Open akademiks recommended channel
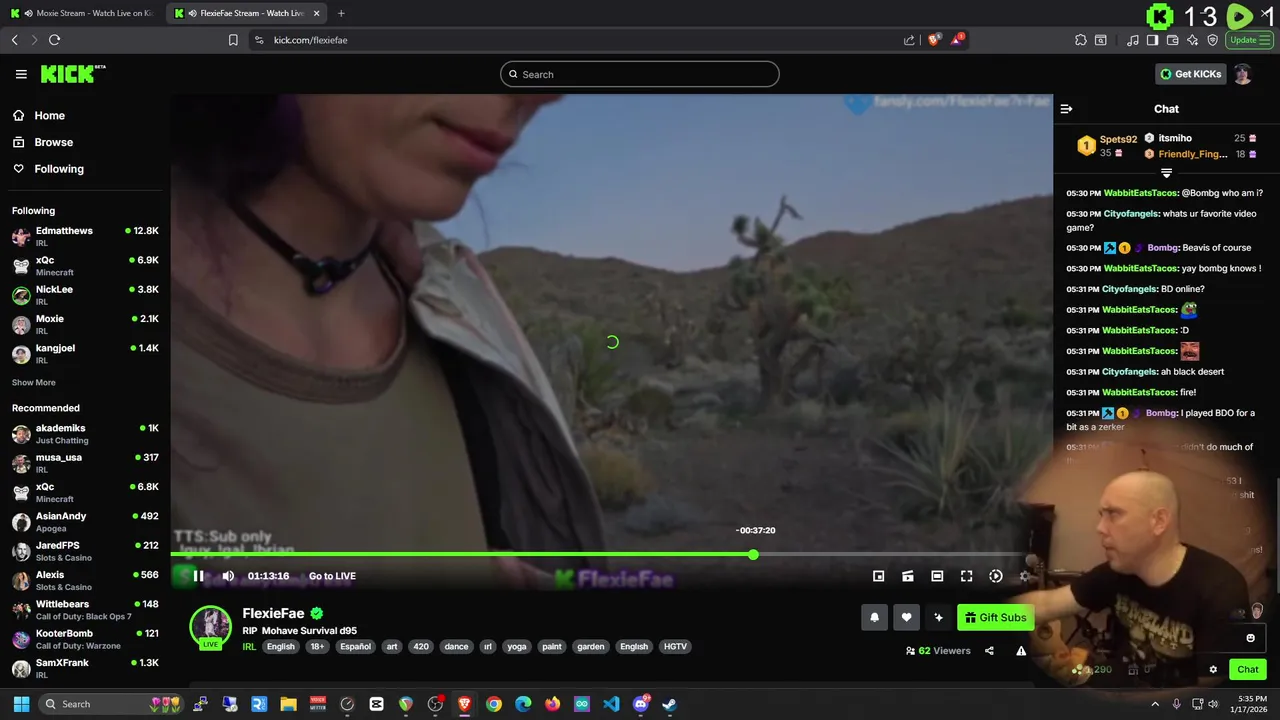This screenshot has height=720, width=1280. click(85, 434)
